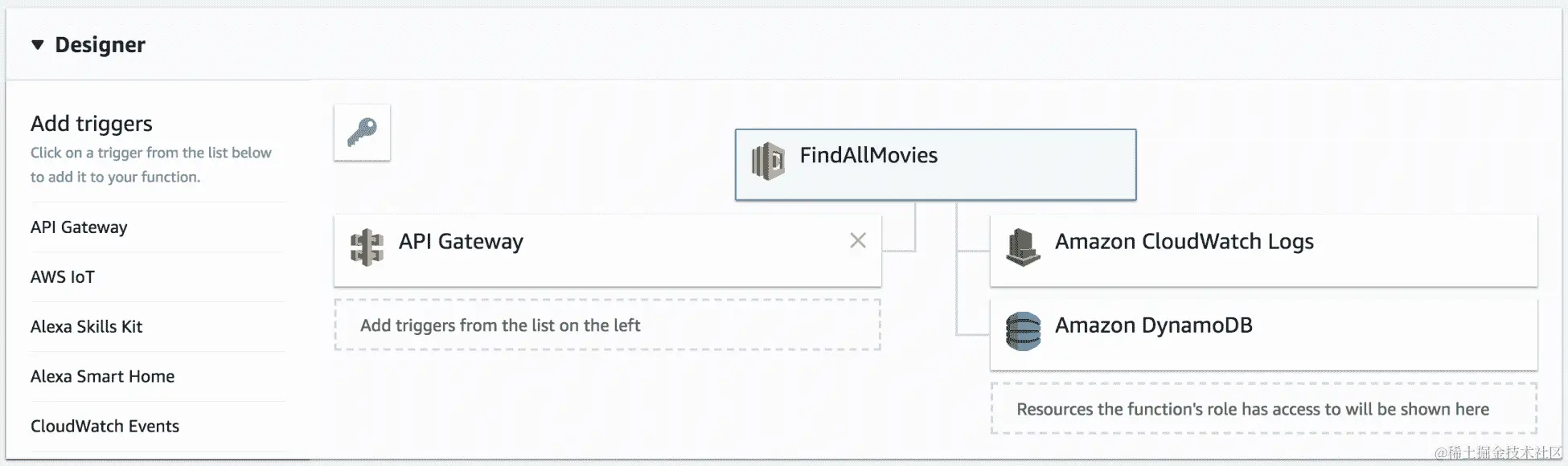Add API Gateway from triggers list
Viewport: 1568px width, 466px height.
coord(79,227)
